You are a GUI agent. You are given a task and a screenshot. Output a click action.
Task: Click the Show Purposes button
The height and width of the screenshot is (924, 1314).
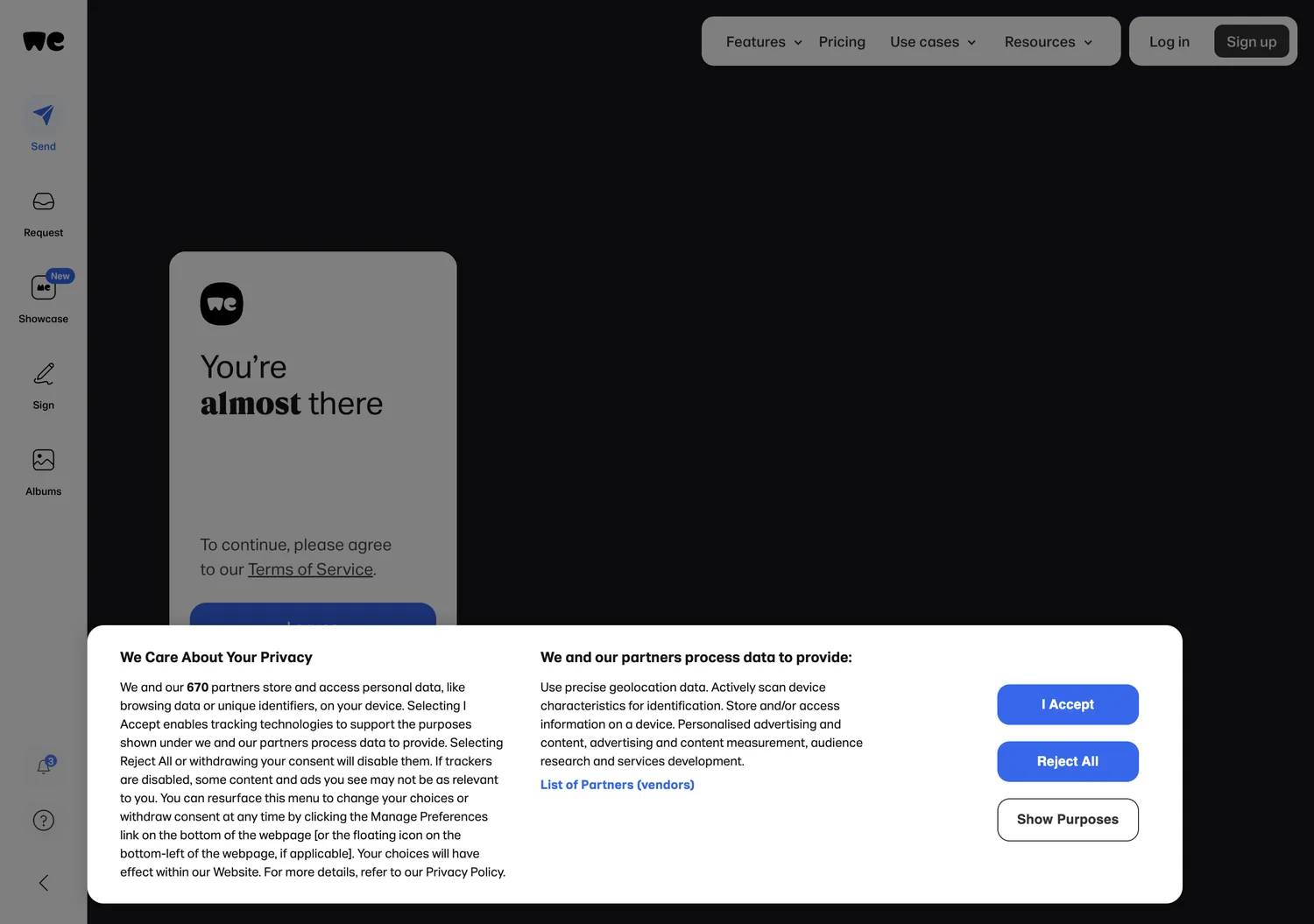pyautogui.click(x=1068, y=820)
